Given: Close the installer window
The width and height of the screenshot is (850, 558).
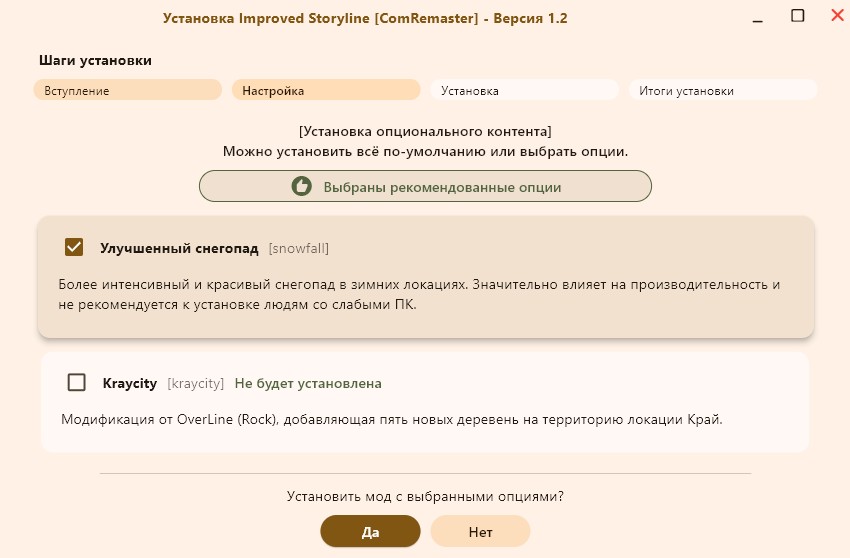Looking at the screenshot, I should coord(837,15).
